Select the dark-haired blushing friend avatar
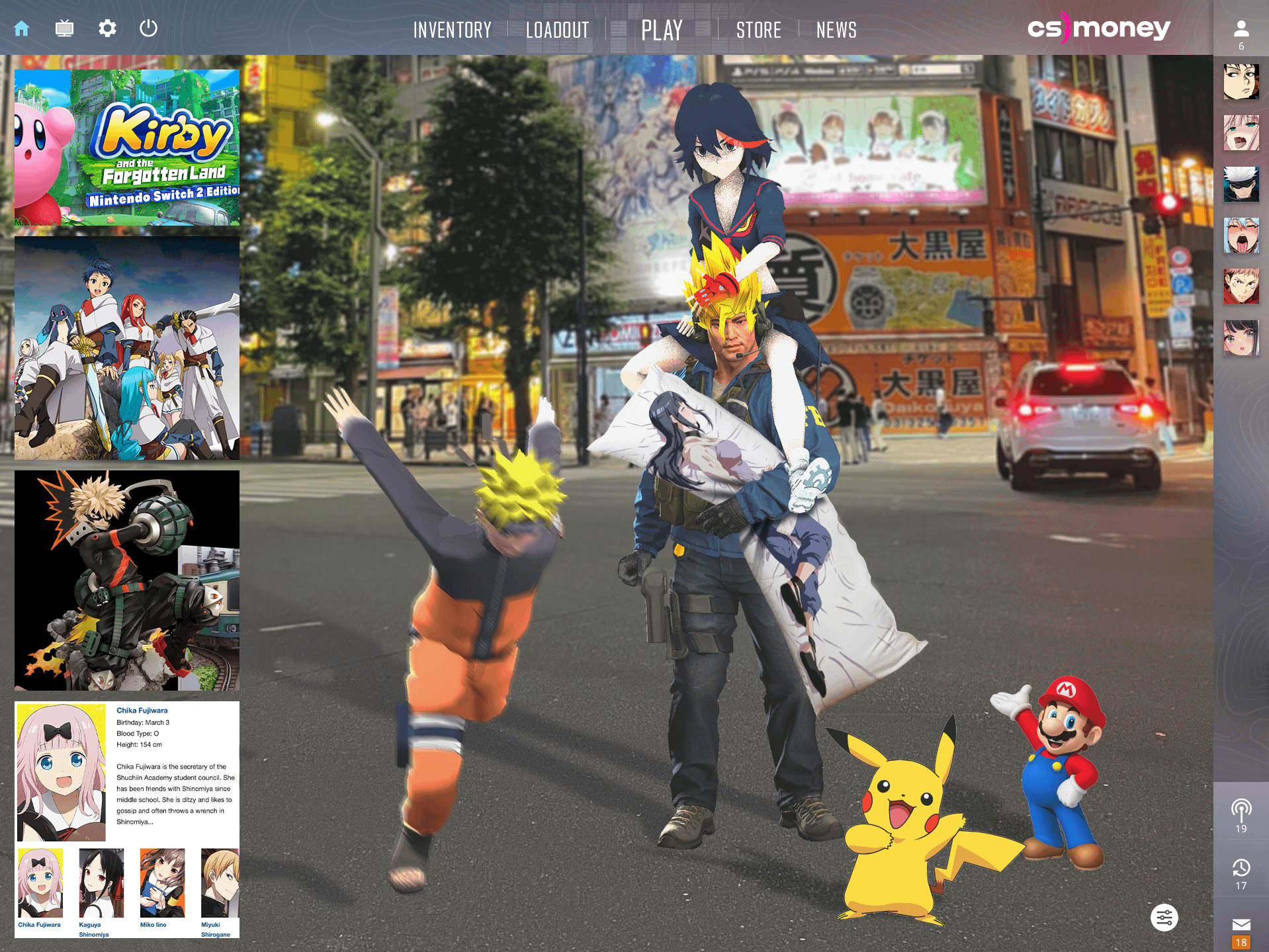This screenshot has width=1269, height=952. (1241, 338)
